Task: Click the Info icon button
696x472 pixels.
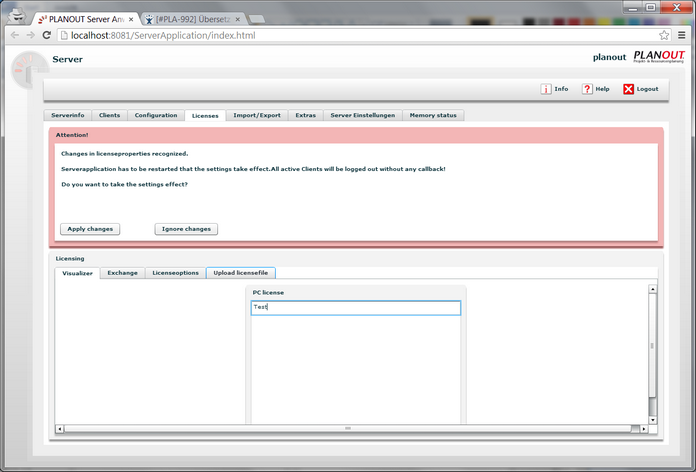Action: pyautogui.click(x=546, y=89)
